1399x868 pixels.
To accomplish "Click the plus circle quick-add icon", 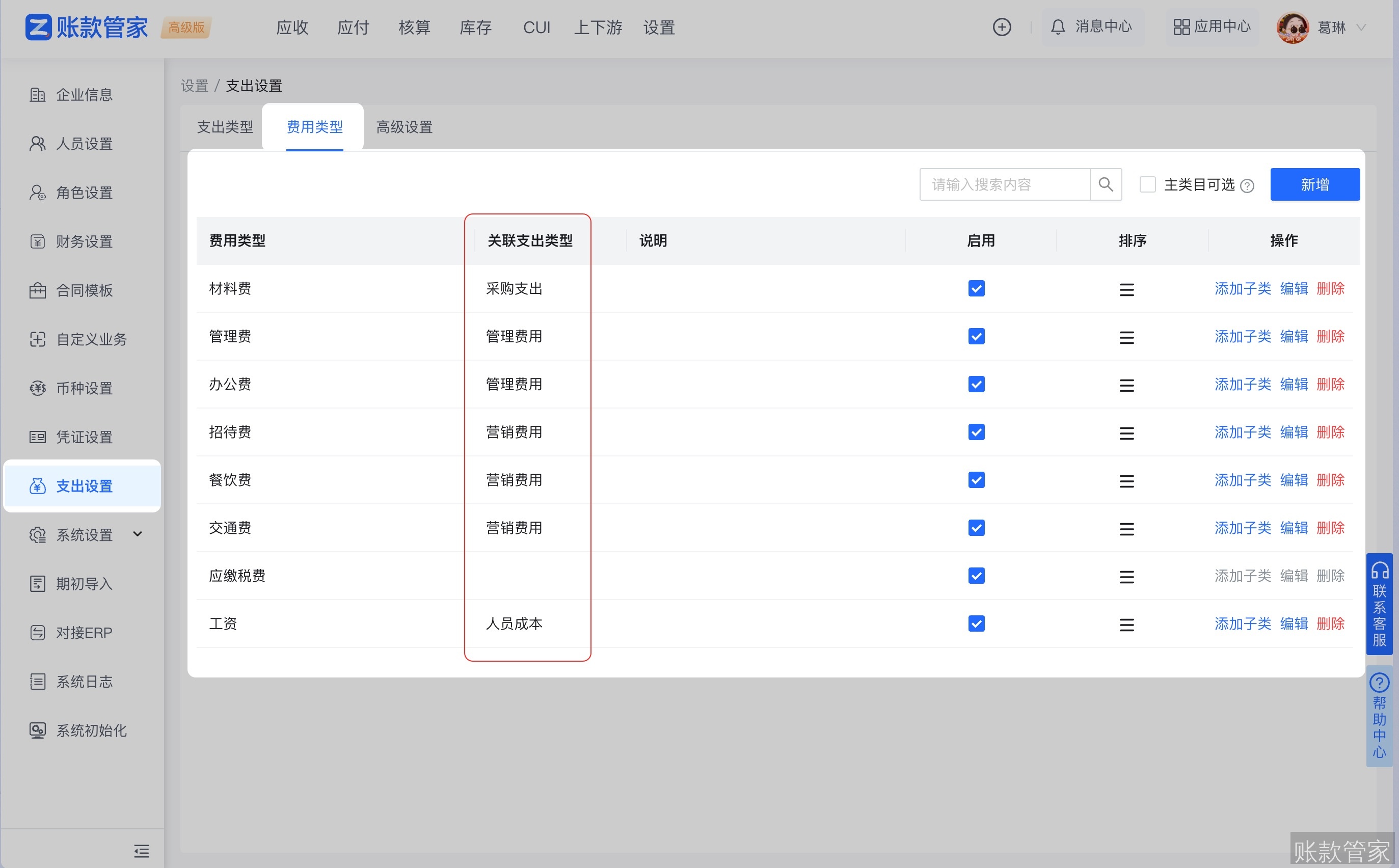I will tap(1002, 27).
